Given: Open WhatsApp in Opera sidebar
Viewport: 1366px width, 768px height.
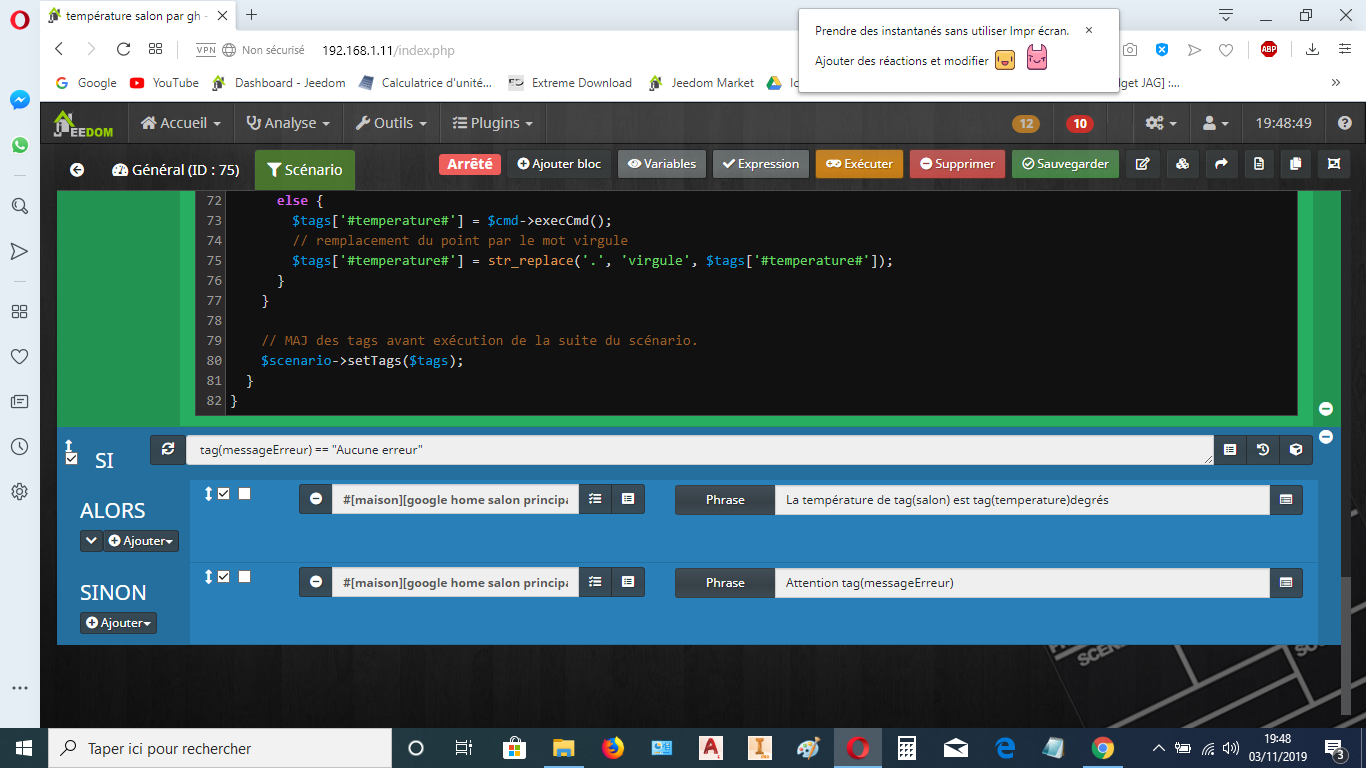Looking at the screenshot, I should [x=20, y=145].
